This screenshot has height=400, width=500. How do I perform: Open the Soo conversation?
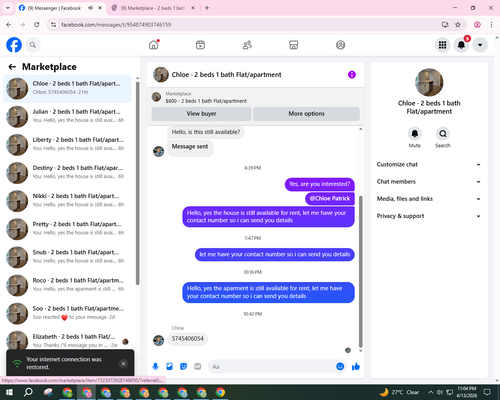(x=68, y=313)
